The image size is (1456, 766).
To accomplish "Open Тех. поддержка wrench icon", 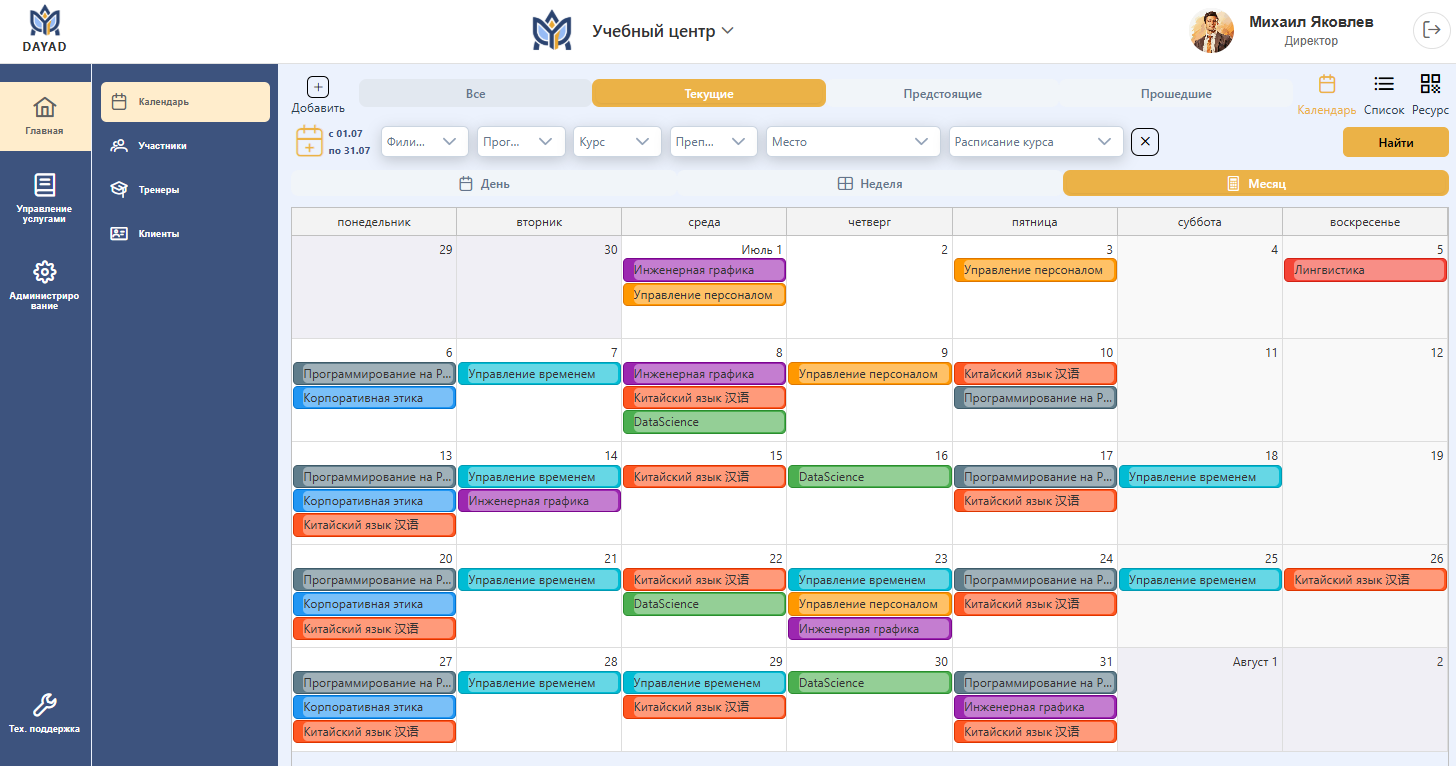I will click(45, 714).
